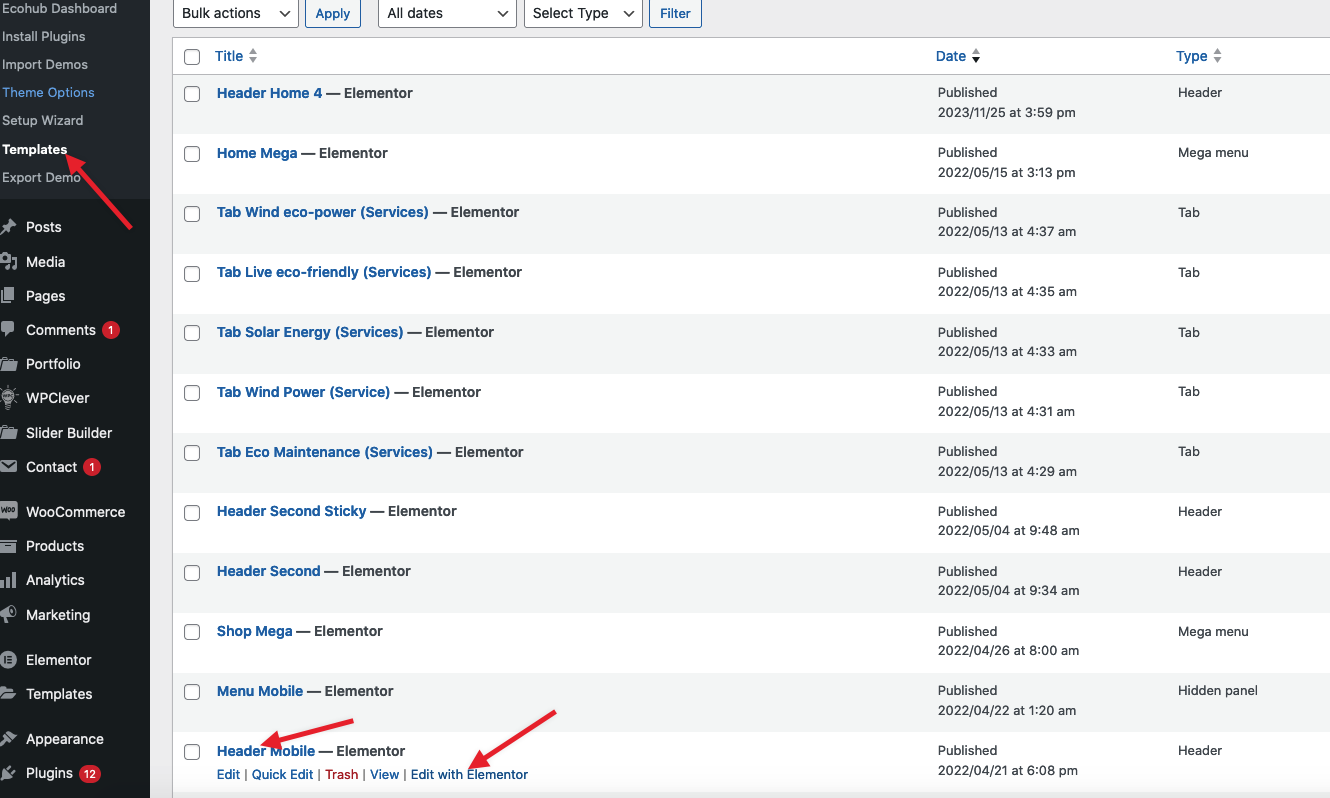Go to Import Demos submenu item
The height and width of the screenshot is (798, 1330).
click(x=45, y=64)
